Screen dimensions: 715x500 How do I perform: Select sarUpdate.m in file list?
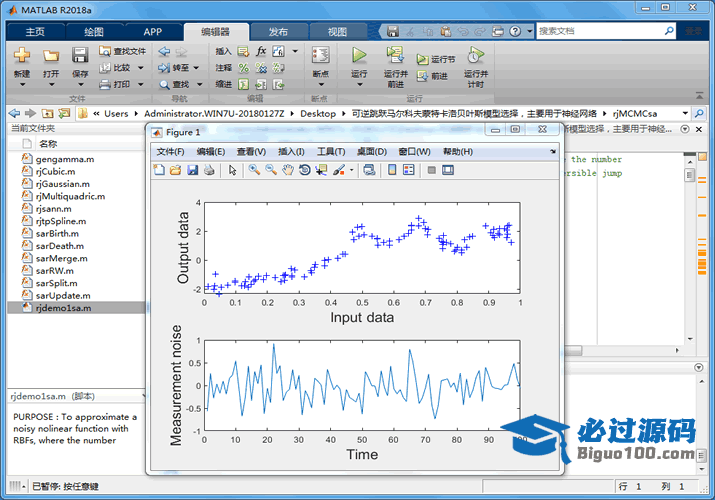point(63,295)
